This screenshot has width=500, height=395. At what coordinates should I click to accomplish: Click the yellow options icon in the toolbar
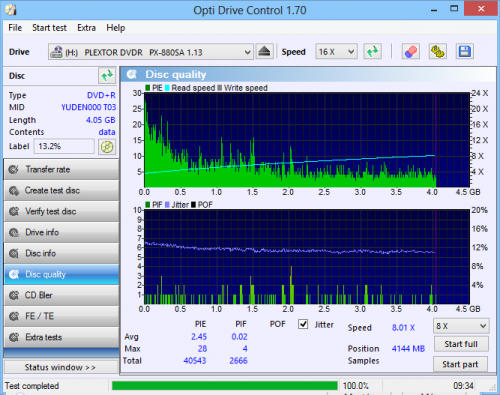pyautogui.click(x=438, y=52)
